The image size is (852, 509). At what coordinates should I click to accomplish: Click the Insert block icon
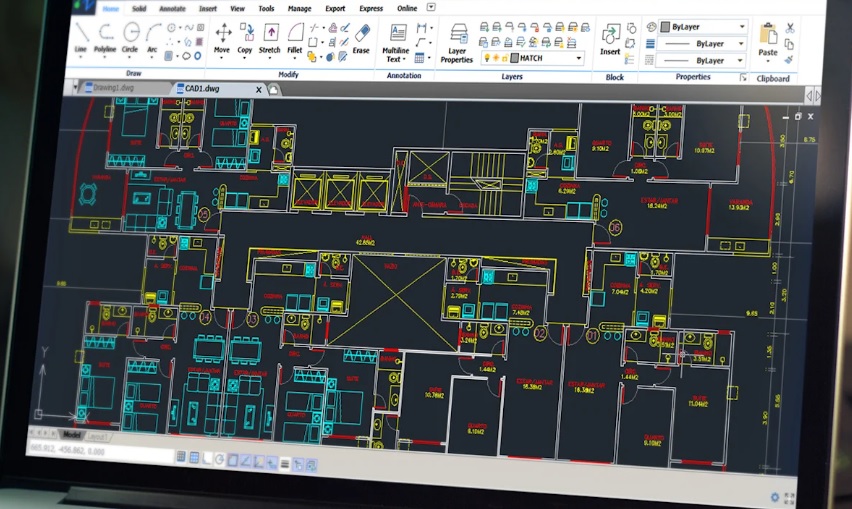610,38
